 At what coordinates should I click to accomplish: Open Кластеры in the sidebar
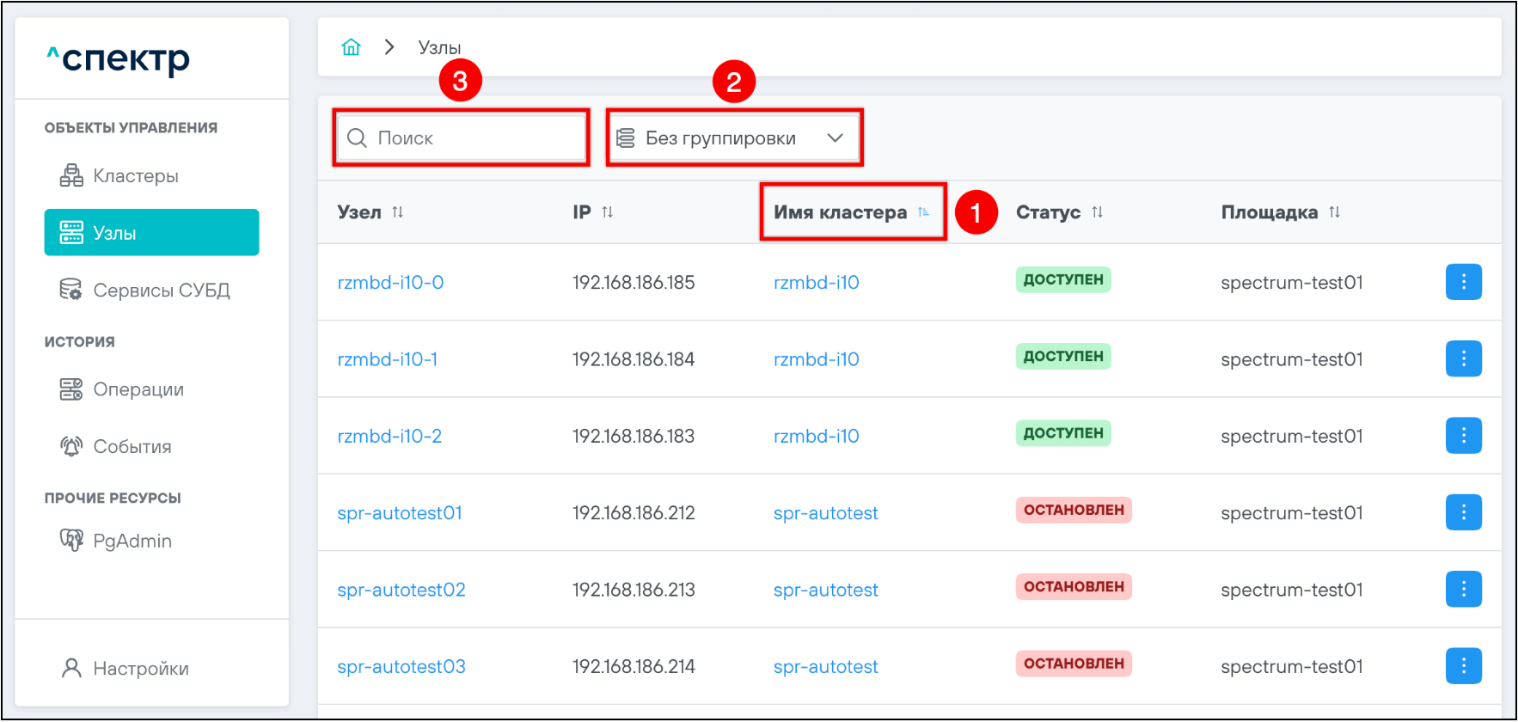pos(135,176)
